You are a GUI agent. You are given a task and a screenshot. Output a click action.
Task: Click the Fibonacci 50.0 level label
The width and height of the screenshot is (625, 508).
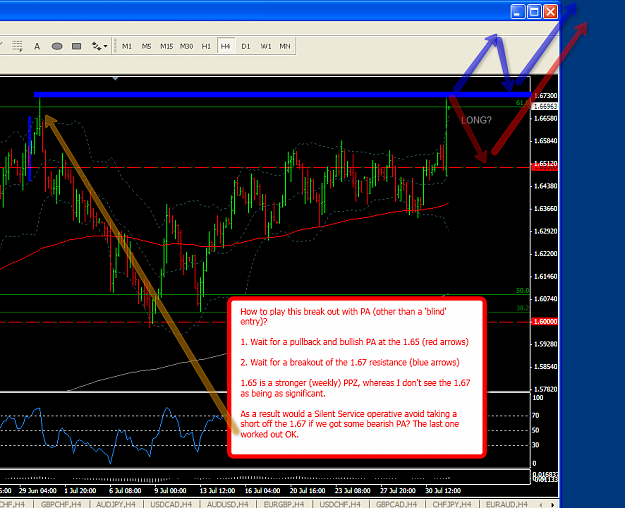pos(523,291)
